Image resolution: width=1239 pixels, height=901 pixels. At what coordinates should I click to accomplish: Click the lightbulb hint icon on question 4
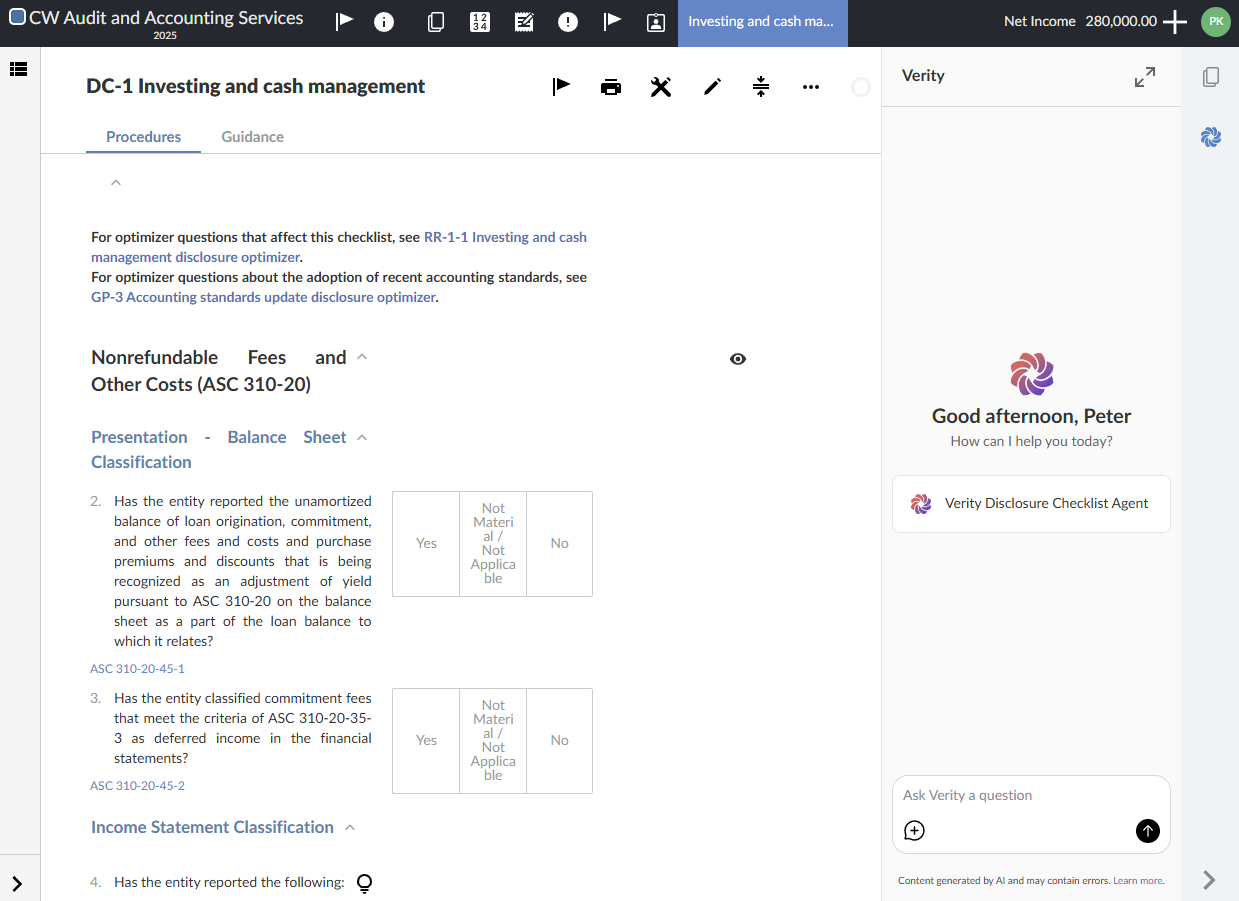coord(365,883)
